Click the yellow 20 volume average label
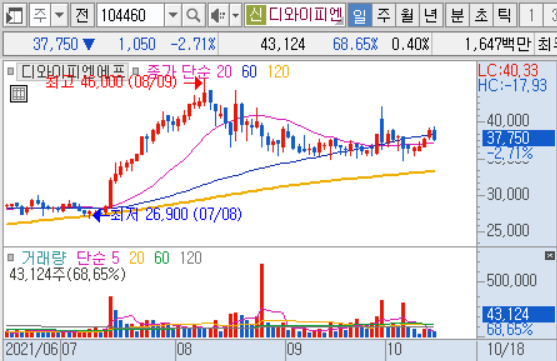 coord(137,257)
